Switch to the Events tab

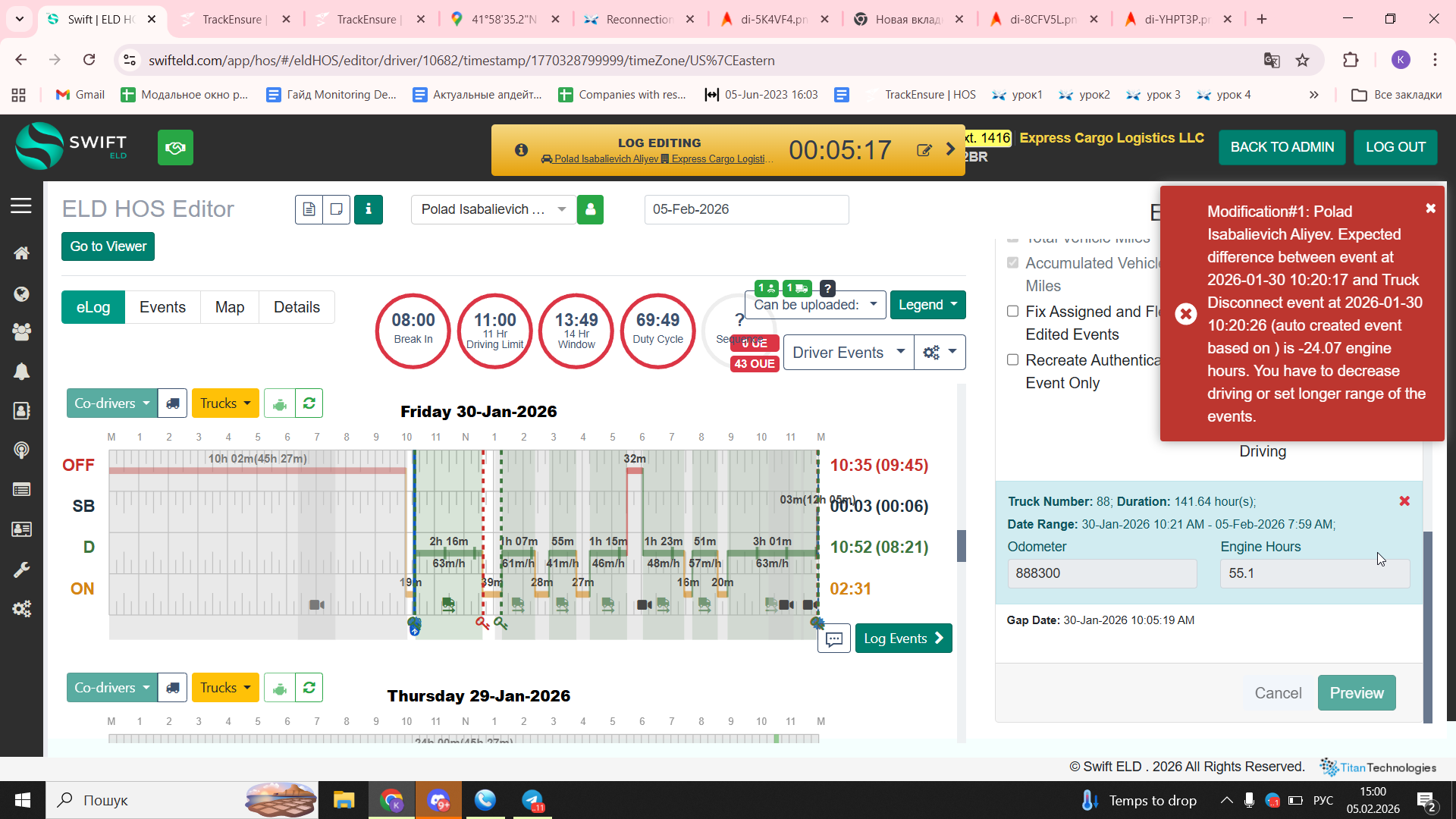(162, 307)
